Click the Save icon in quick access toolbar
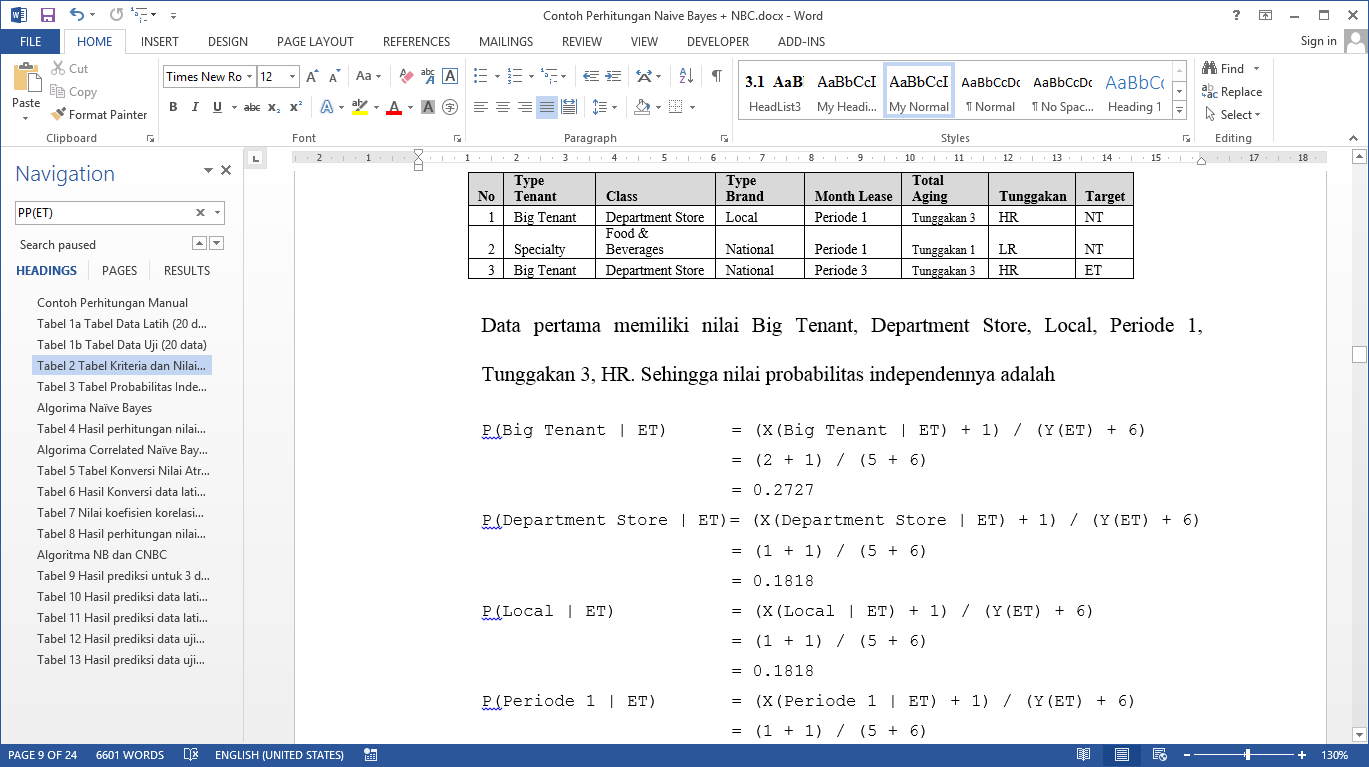Viewport: 1369px width, 767px height. (47, 15)
